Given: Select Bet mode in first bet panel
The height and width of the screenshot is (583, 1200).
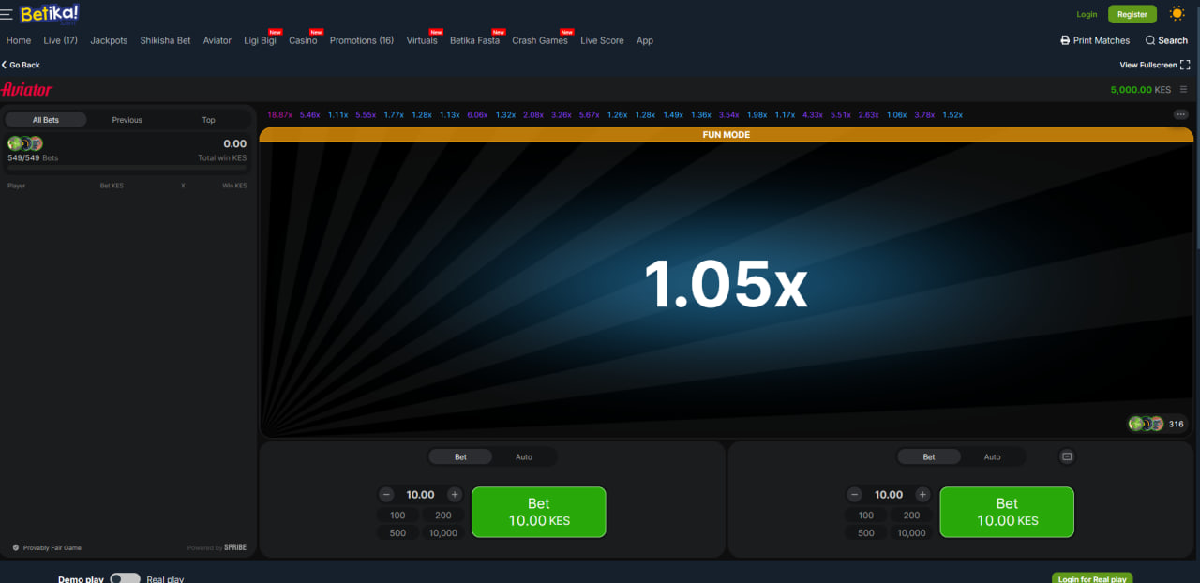Looking at the screenshot, I should point(461,457).
